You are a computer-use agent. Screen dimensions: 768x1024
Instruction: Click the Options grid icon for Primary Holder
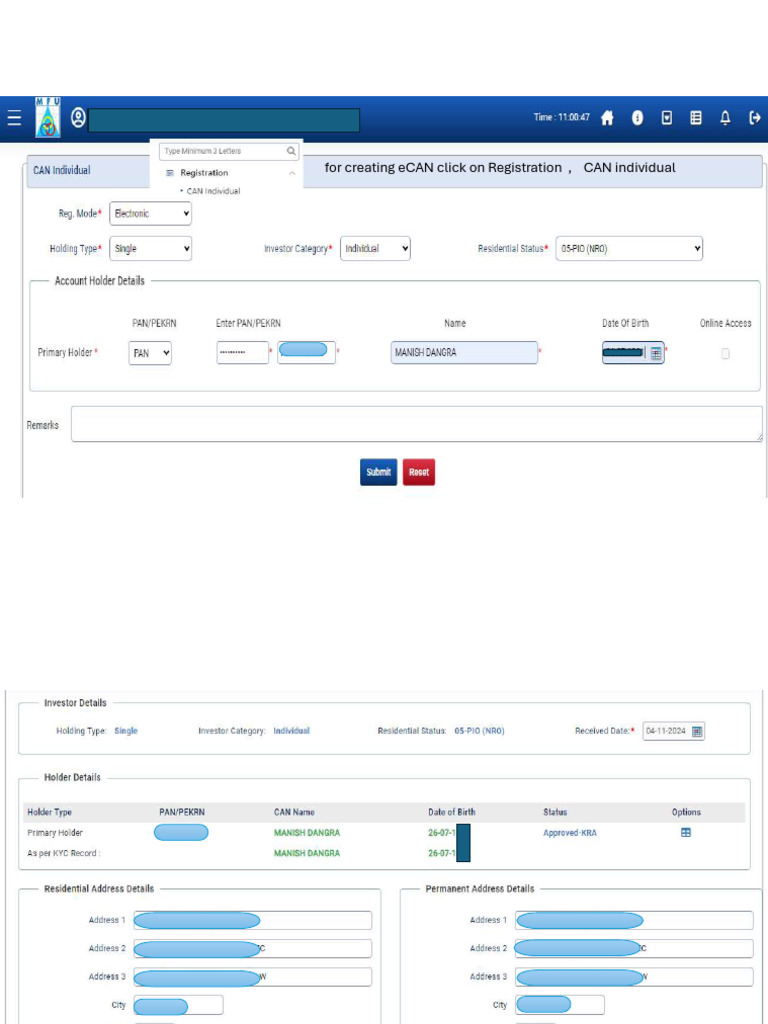point(686,833)
